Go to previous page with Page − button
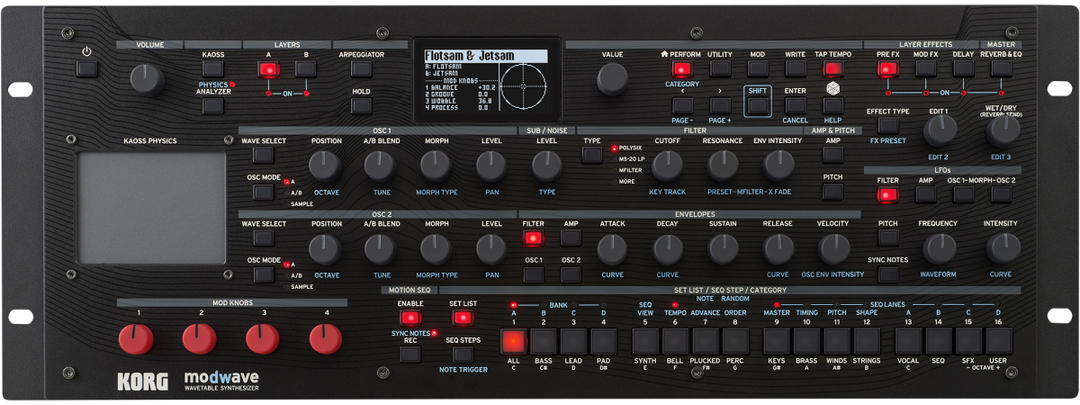The width and height of the screenshot is (1080, 405). [682, 105]
